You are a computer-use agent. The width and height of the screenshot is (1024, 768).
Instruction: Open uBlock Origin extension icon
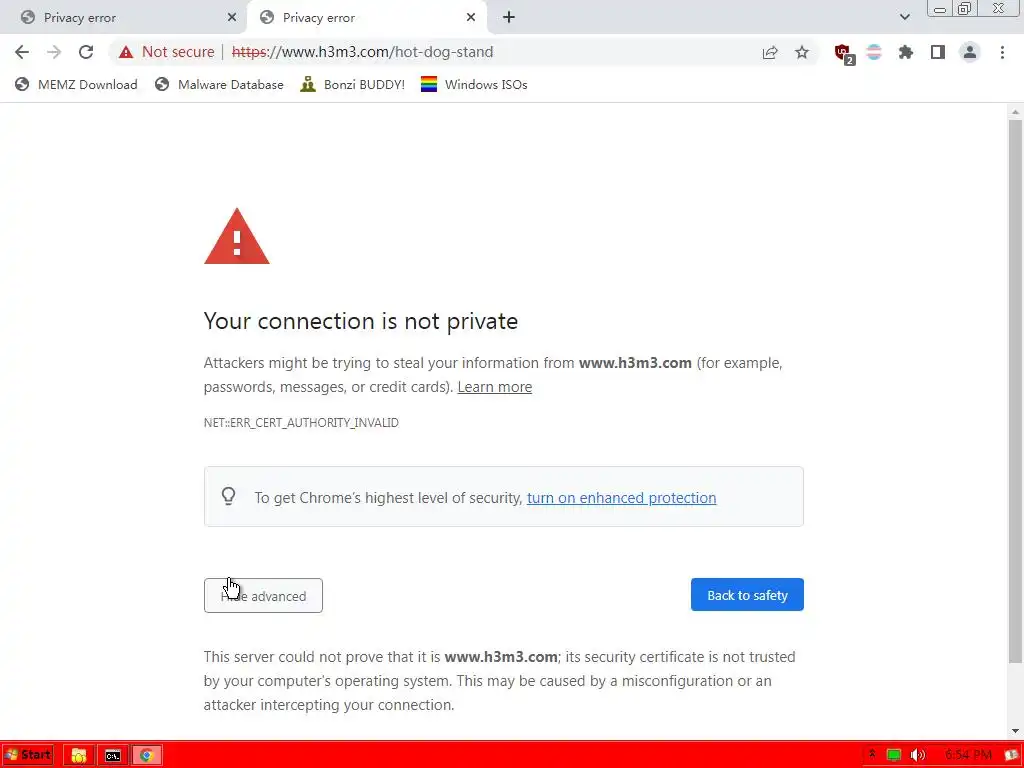click(844, 54)
